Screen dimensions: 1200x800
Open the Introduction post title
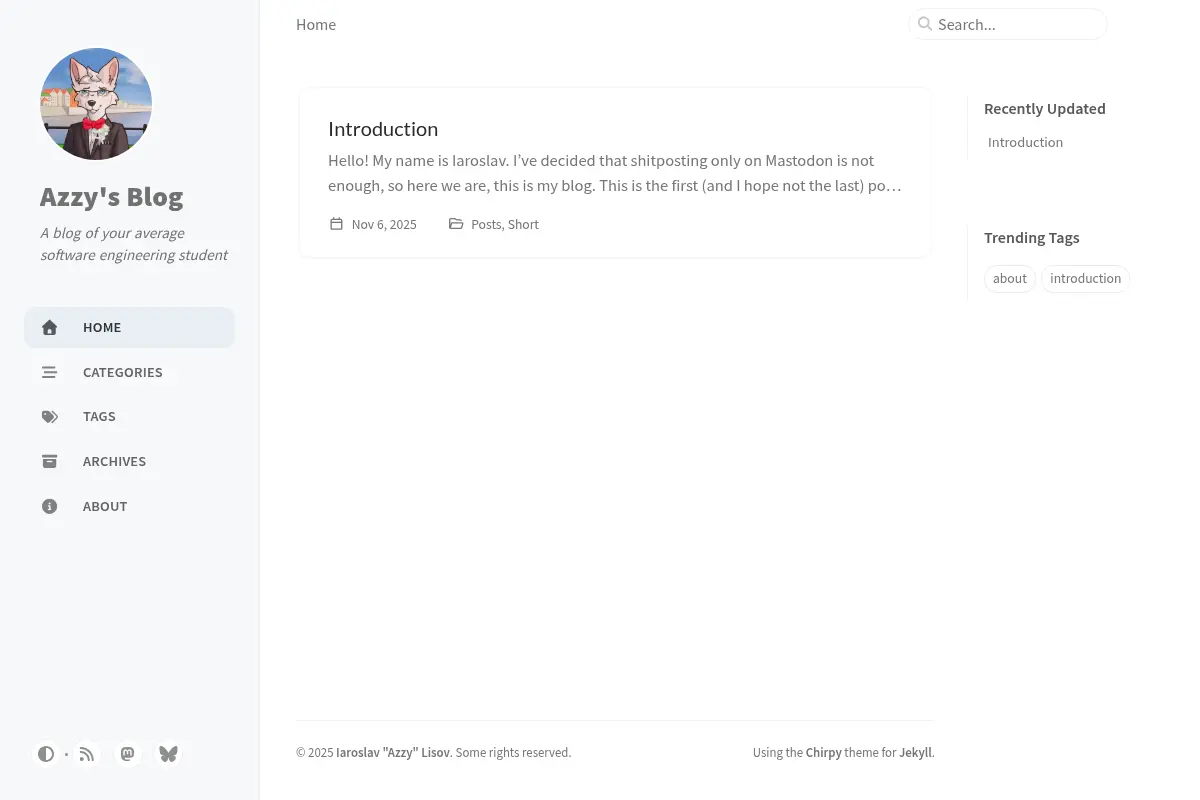[x=383, y=129]
